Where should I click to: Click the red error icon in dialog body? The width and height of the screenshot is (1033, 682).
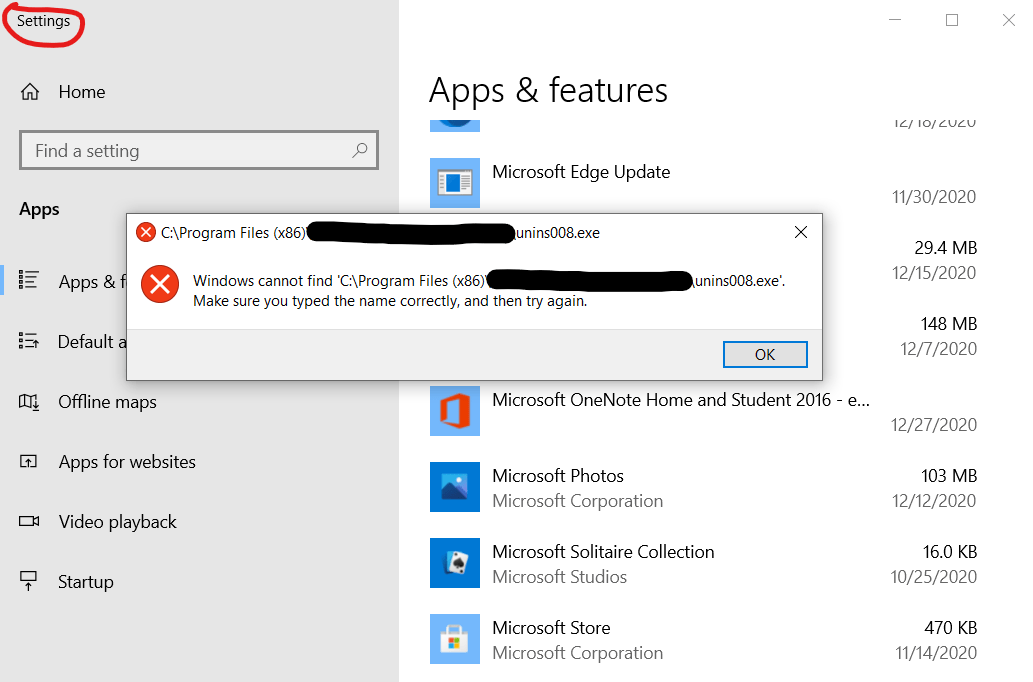click(x=159, y=284)
